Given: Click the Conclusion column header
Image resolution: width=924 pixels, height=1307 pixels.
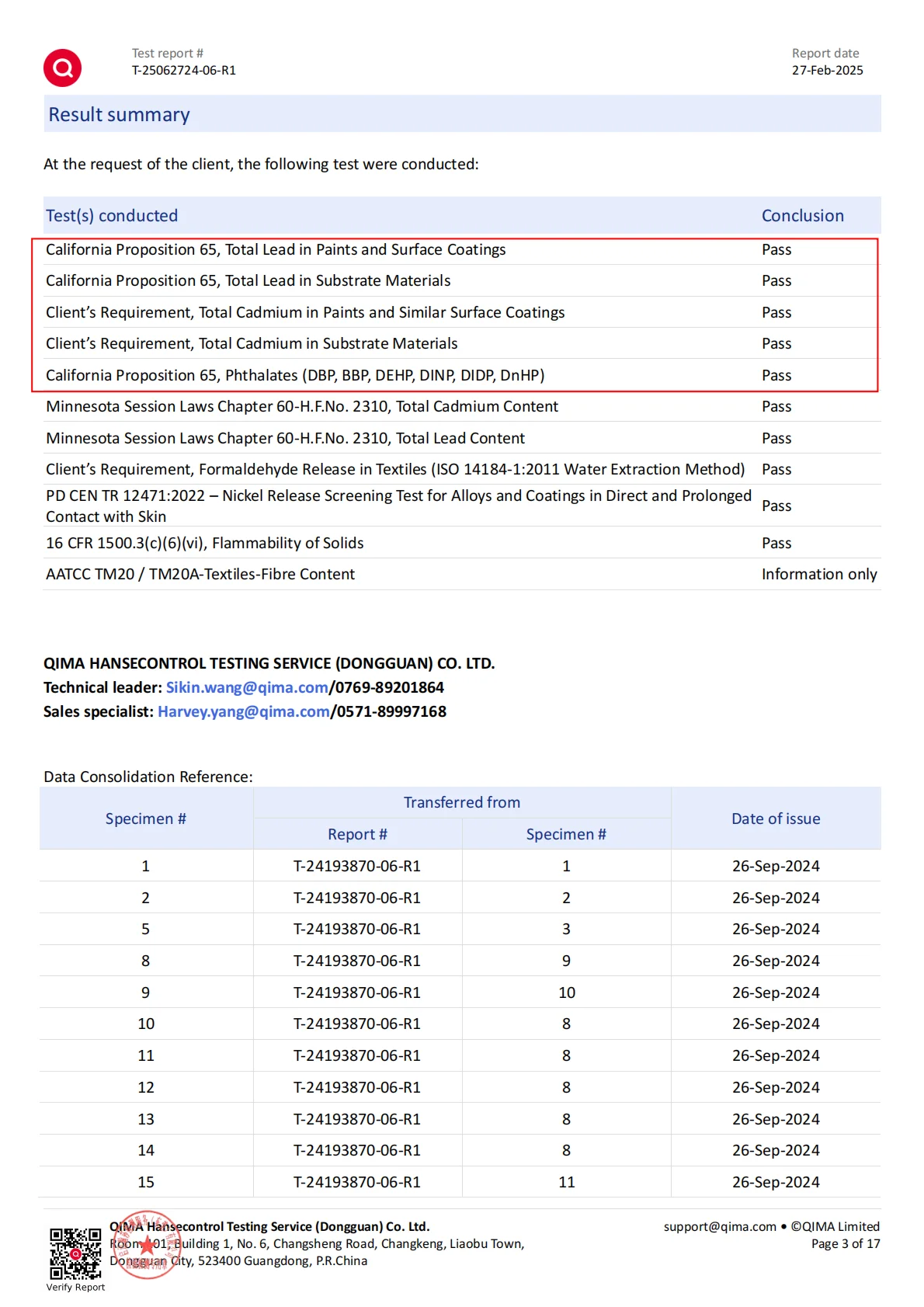Looking at the screenshot, I should click(x=802, y=216).
